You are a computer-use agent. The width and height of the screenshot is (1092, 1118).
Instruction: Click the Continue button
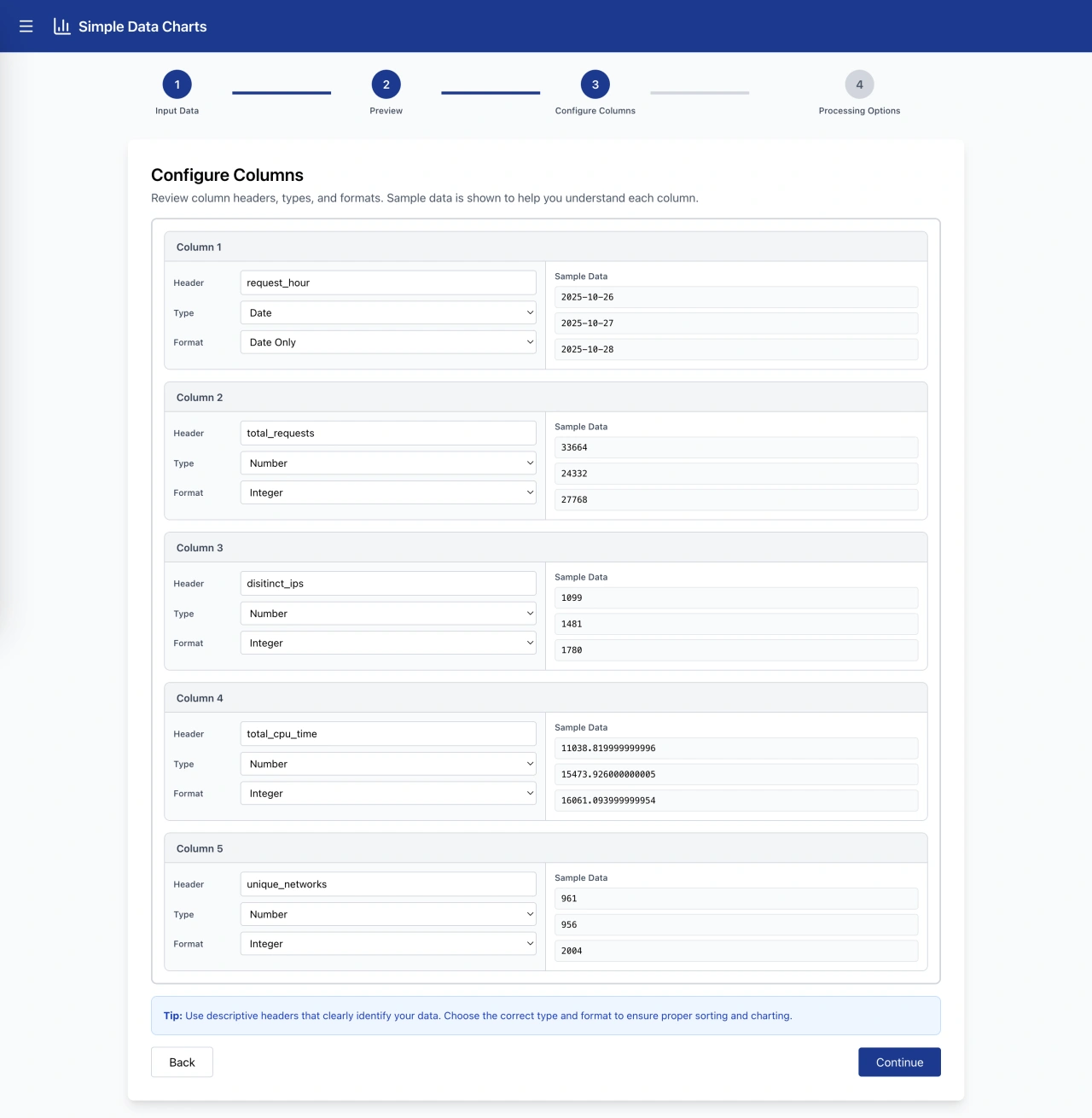(899, 1062)
